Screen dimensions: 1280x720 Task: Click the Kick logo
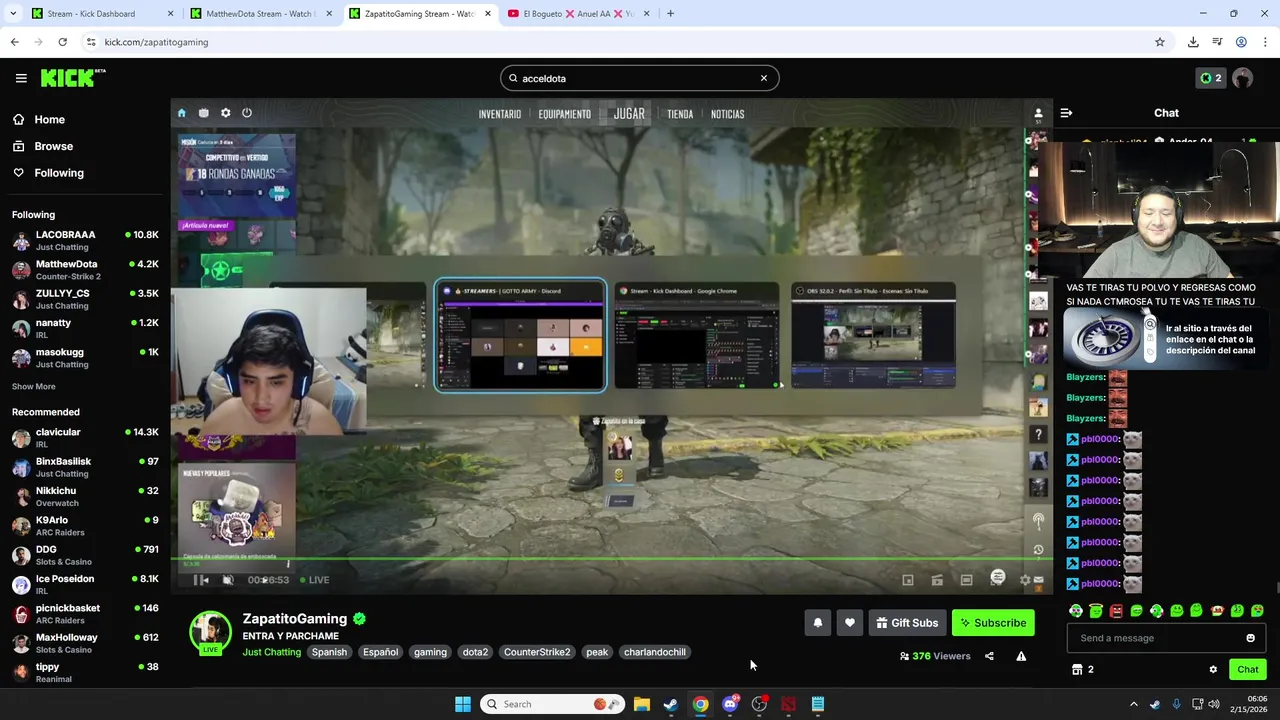coord(72,78)
